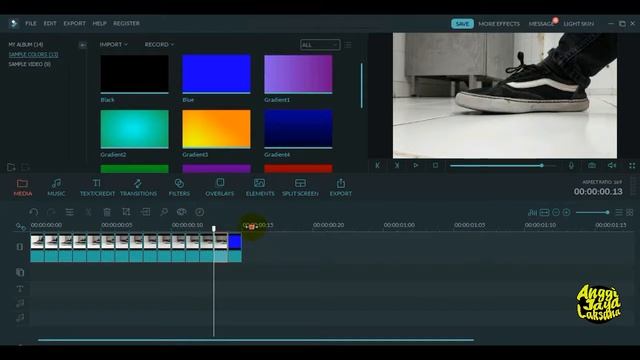This screenshot has height=360, width=640.
Task: Switch to the FILTERS tab
Action: pyautogui.click(x=179, y=187)
